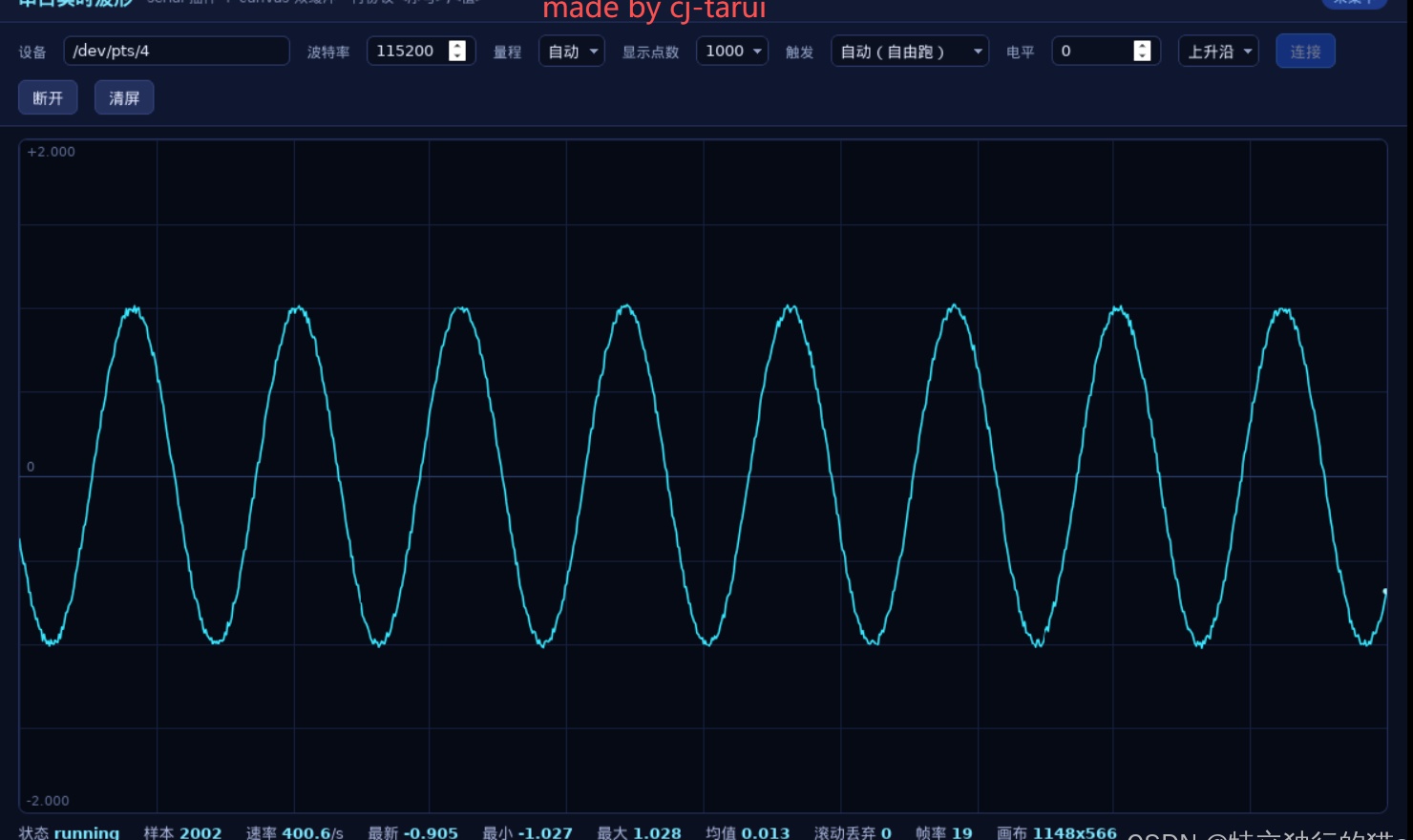Image resolution: width=1413 pixels, height=840 pixels.
Task: Open the 上升沿 edge dropdown
Action: (1218, 51)
